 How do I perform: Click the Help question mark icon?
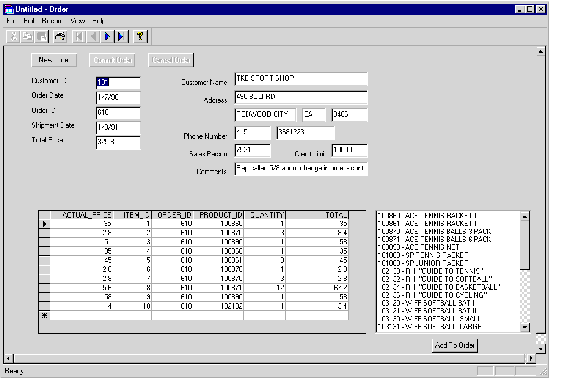(x=140, y=36)
